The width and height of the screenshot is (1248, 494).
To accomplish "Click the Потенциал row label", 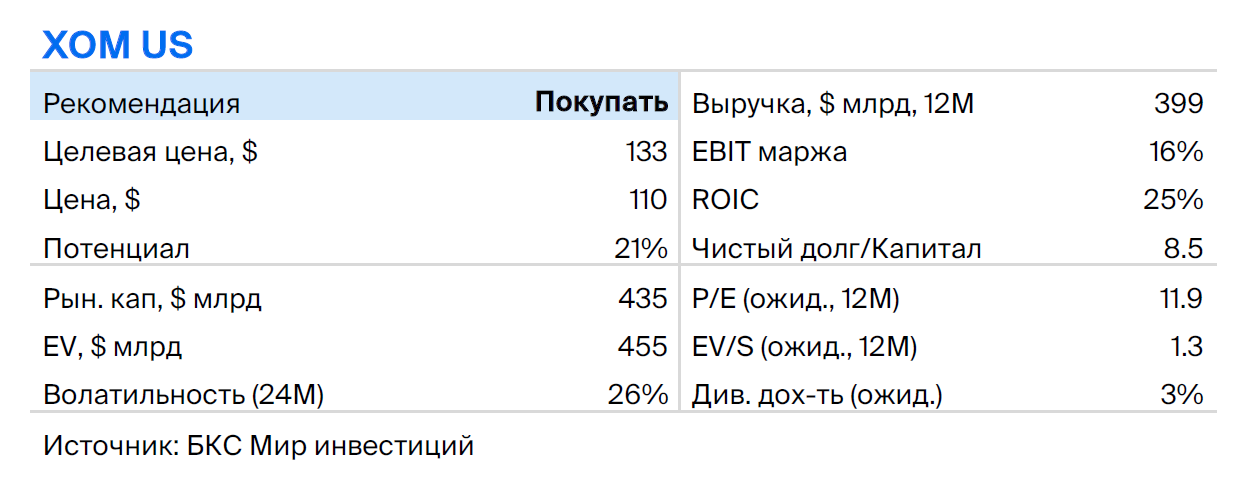I will 117,249.
